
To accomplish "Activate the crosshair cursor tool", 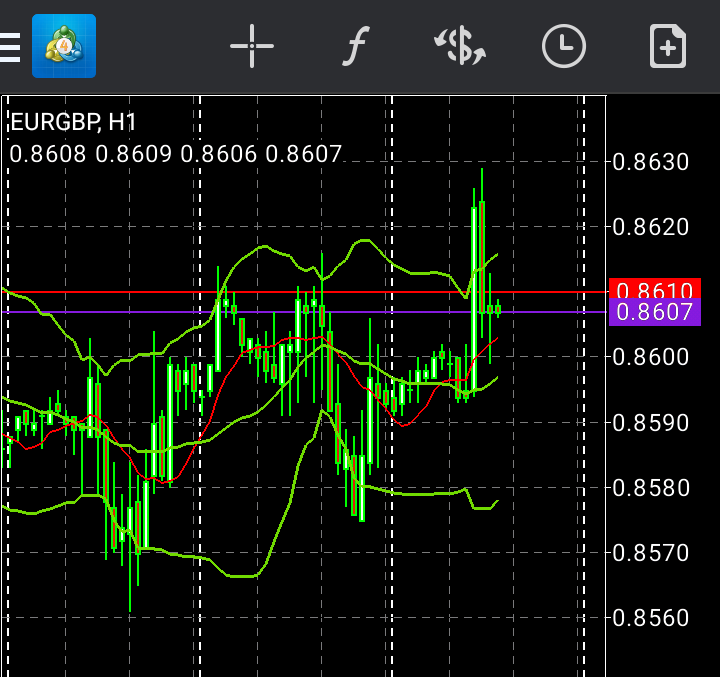I will [x=252, y=47].
